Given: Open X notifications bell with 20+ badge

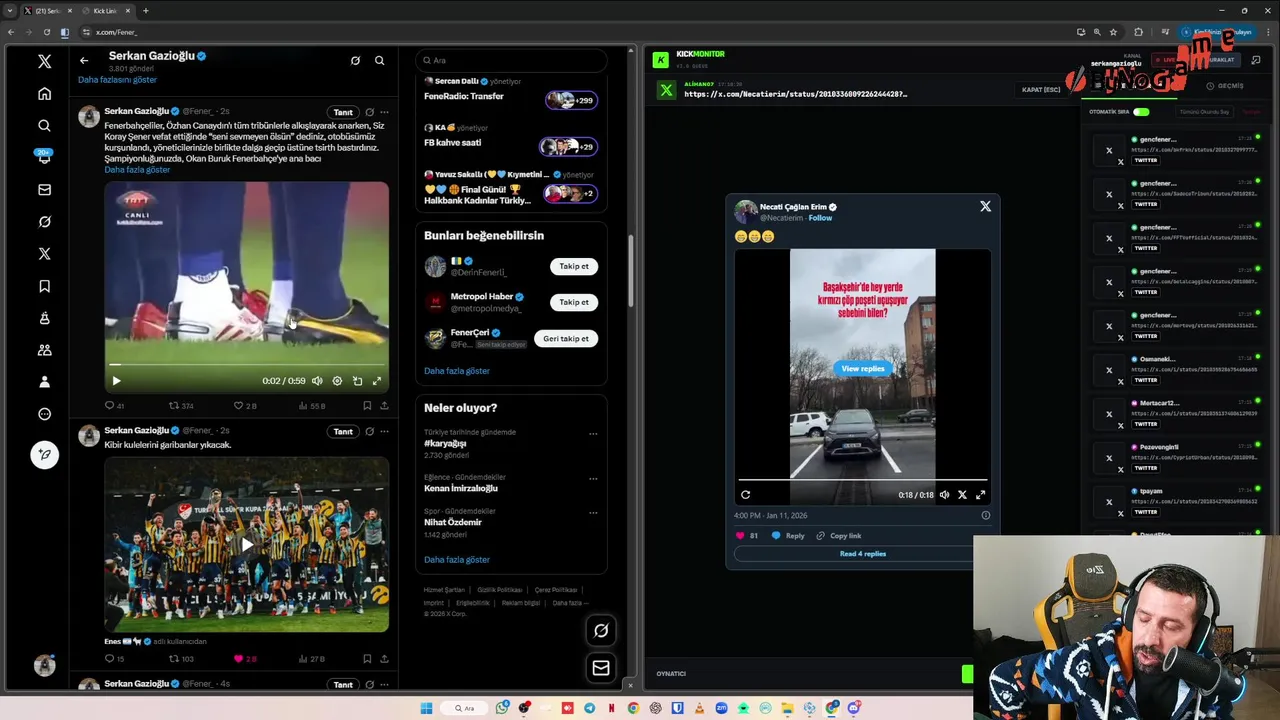Looking at the screenshot, I should click(x=44, y=157).
